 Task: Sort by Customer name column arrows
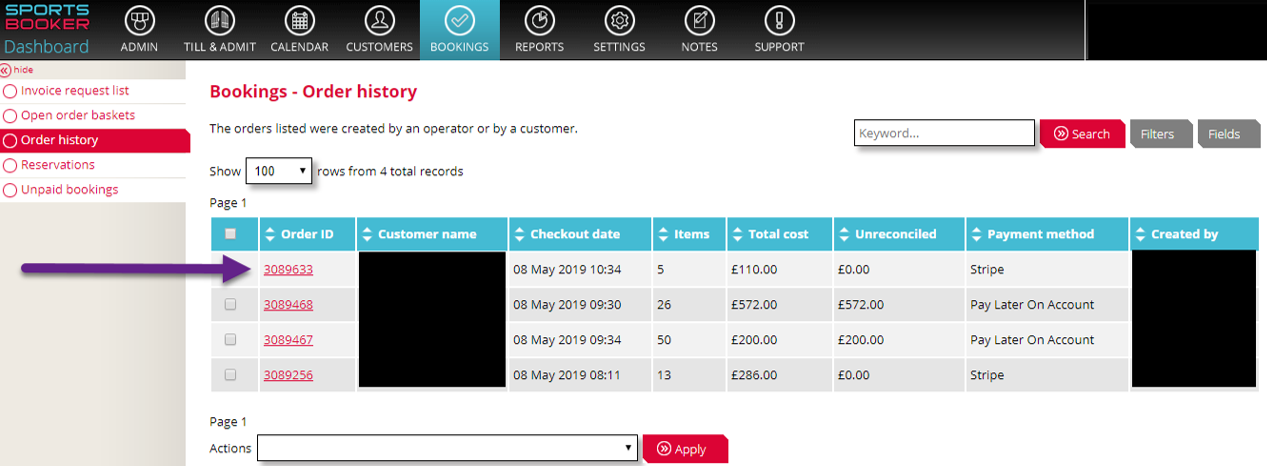click(x=366, y=234)
